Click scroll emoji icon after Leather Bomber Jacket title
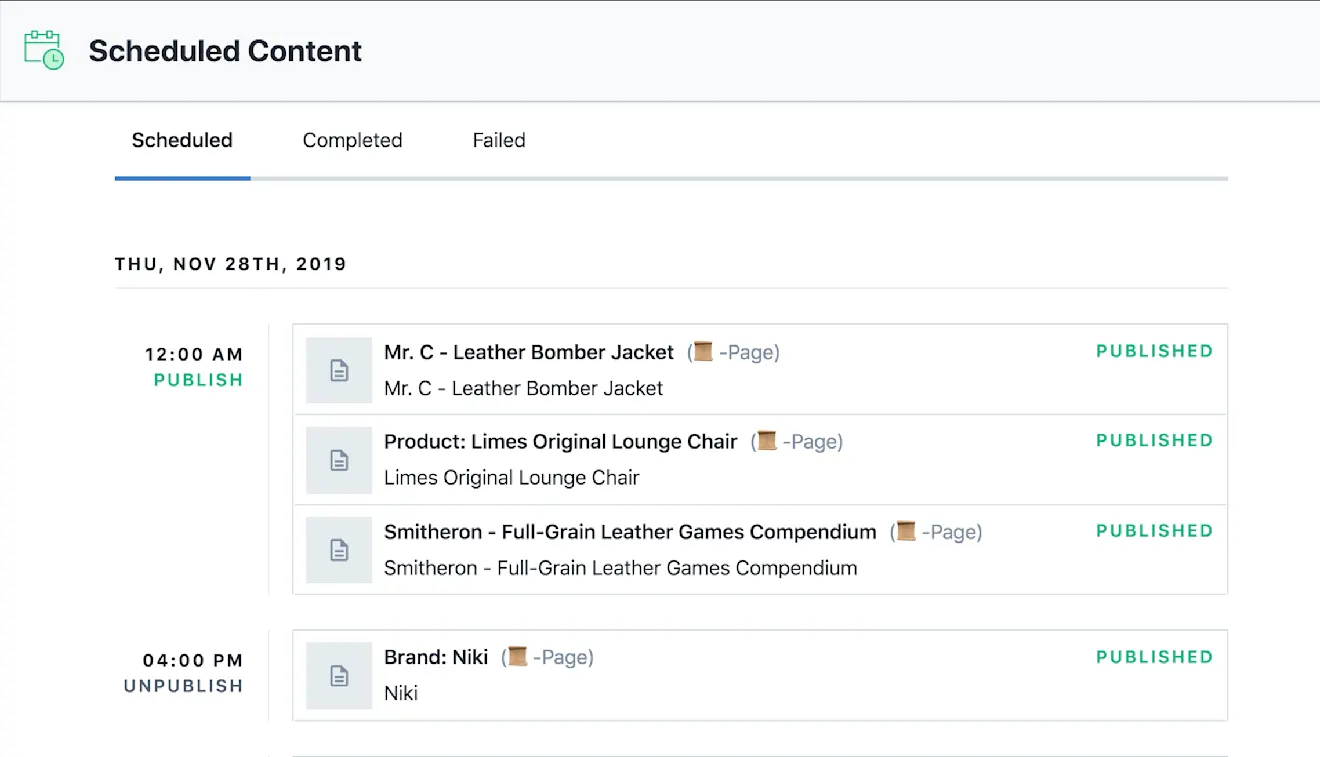Viewport: 1320px width, 757px height. (703, 352)
